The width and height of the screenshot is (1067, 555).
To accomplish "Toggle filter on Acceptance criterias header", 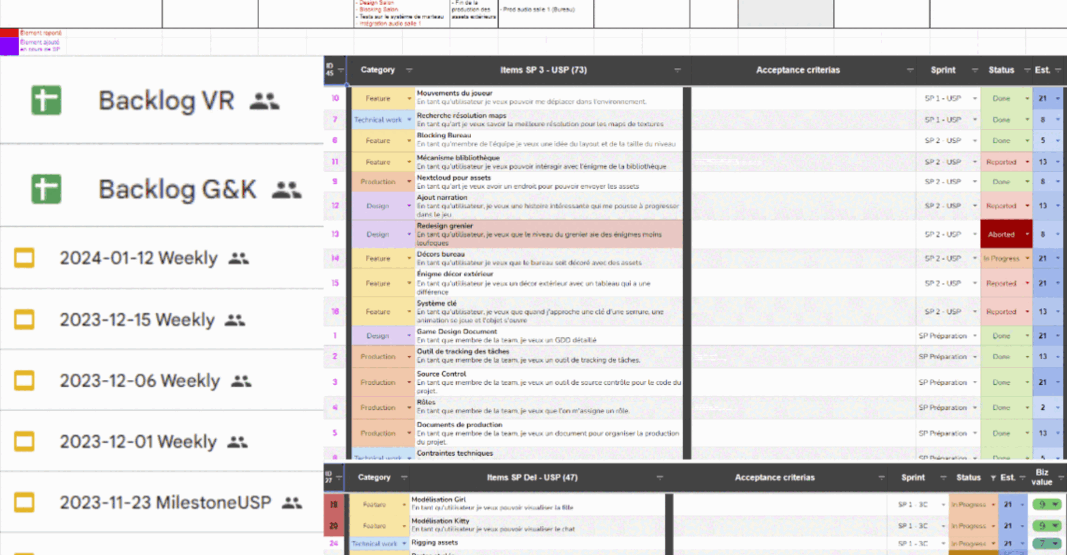I will pyautogui.click(x=910, y=70).
